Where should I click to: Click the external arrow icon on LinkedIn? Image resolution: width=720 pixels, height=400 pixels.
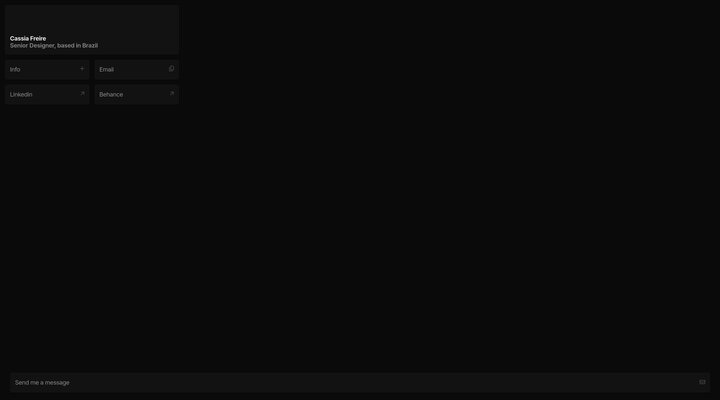(x=82, y=94)
